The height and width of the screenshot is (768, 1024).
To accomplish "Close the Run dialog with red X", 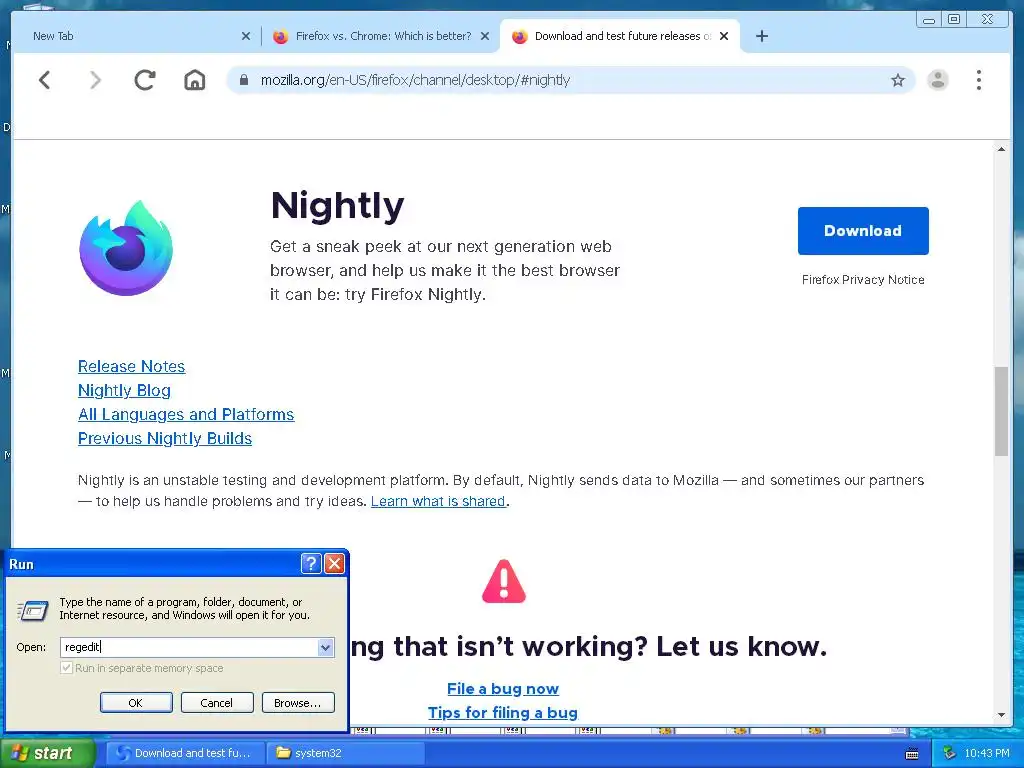I will click(334, 563).
